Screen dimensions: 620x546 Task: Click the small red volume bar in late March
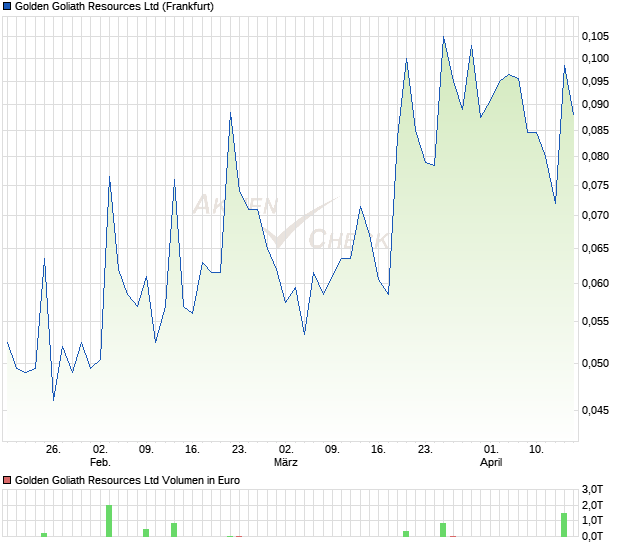pos(452,535)
